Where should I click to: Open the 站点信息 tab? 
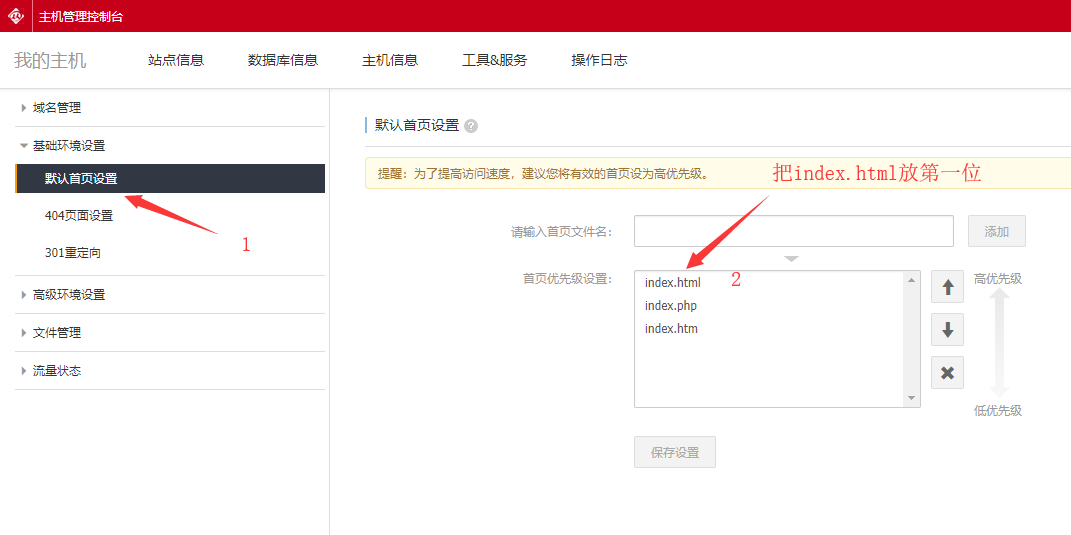[176, 60]
